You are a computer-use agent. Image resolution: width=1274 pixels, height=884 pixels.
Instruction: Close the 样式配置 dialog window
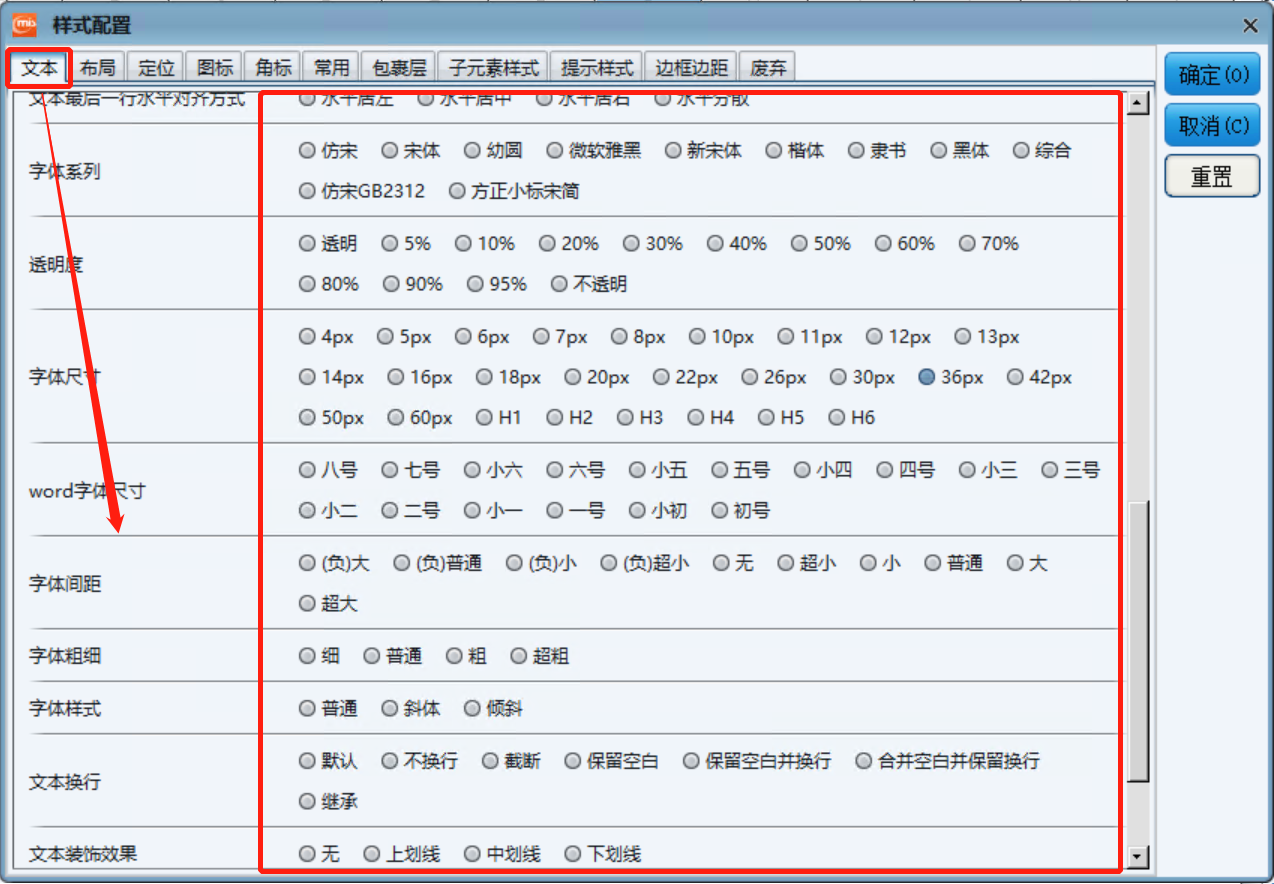point(1249,25)
